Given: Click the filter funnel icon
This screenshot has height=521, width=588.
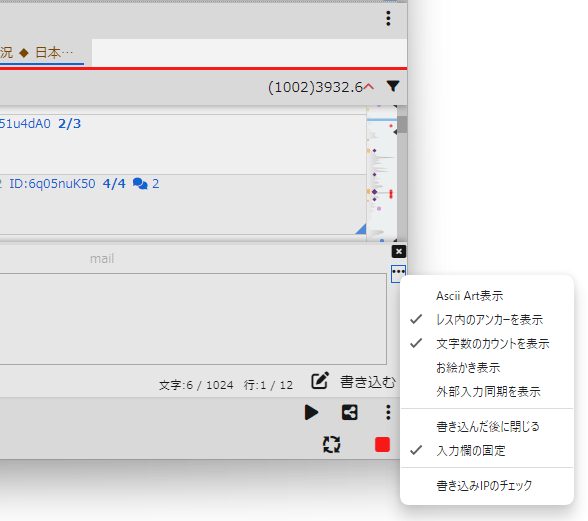Looking at the screenshot, I should pyautogui.click(x=393, y=86).
